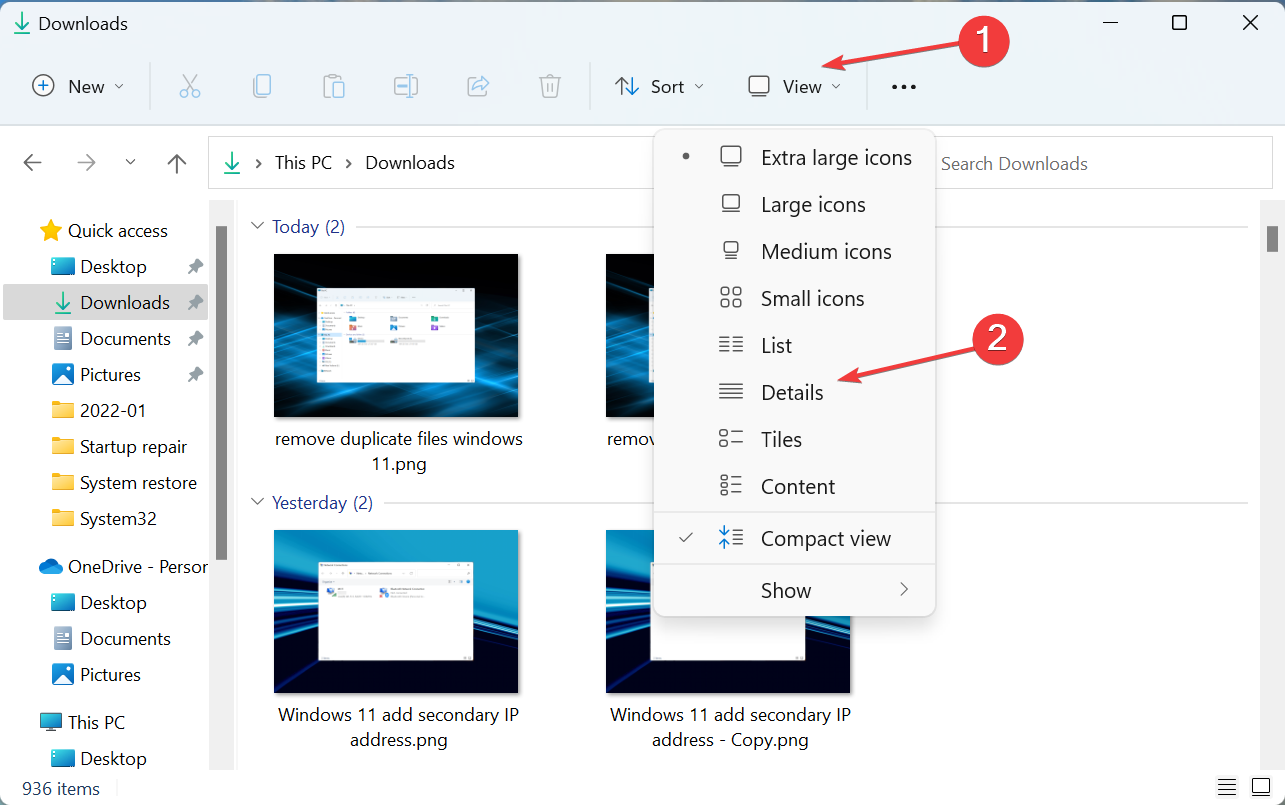Click the Paste clipboard icon
This screenshot has height=805, width=1285.
click(x=334, y=86)
